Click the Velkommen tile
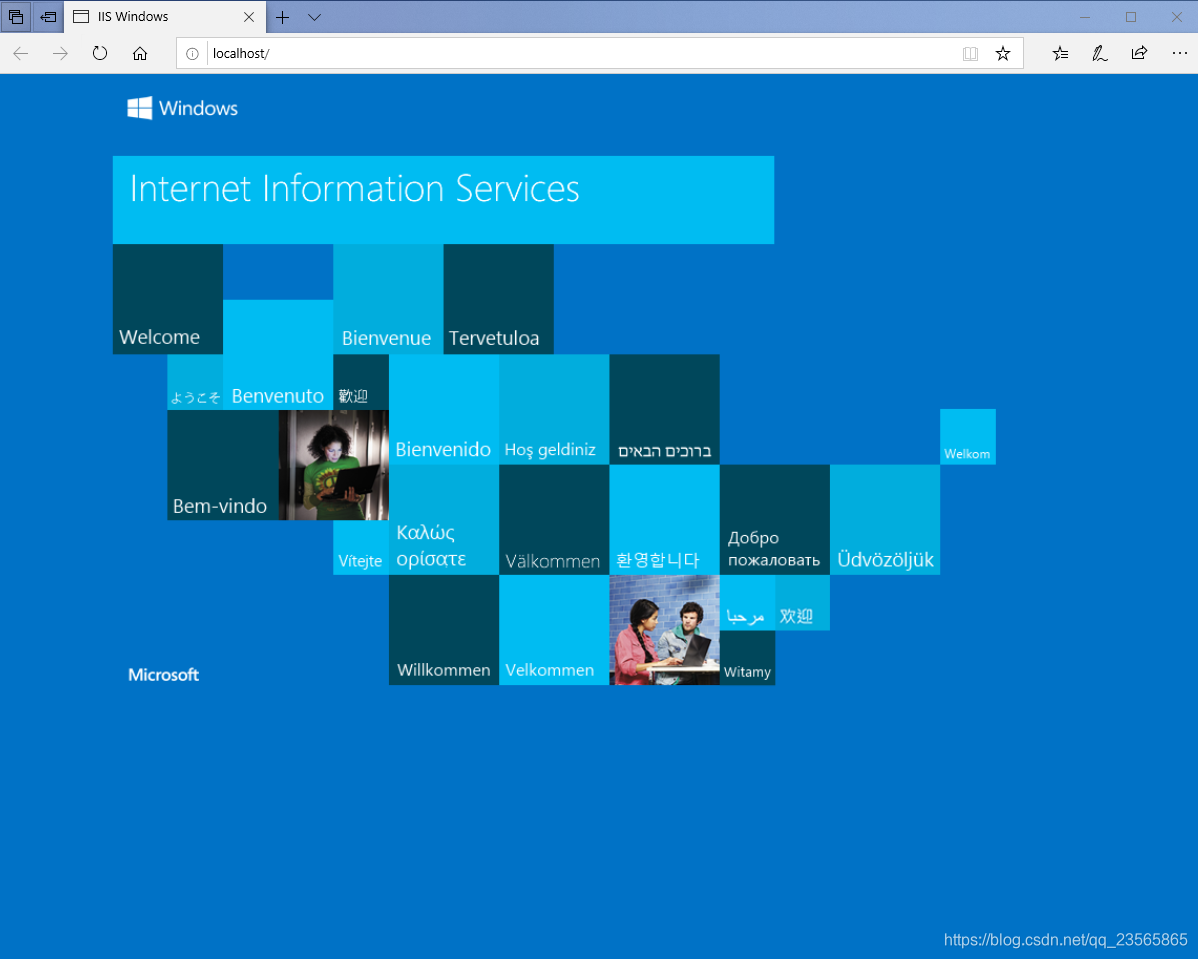Image resolution: width=1198 pixels, height=959 pixels. click(x=554, y=630)
